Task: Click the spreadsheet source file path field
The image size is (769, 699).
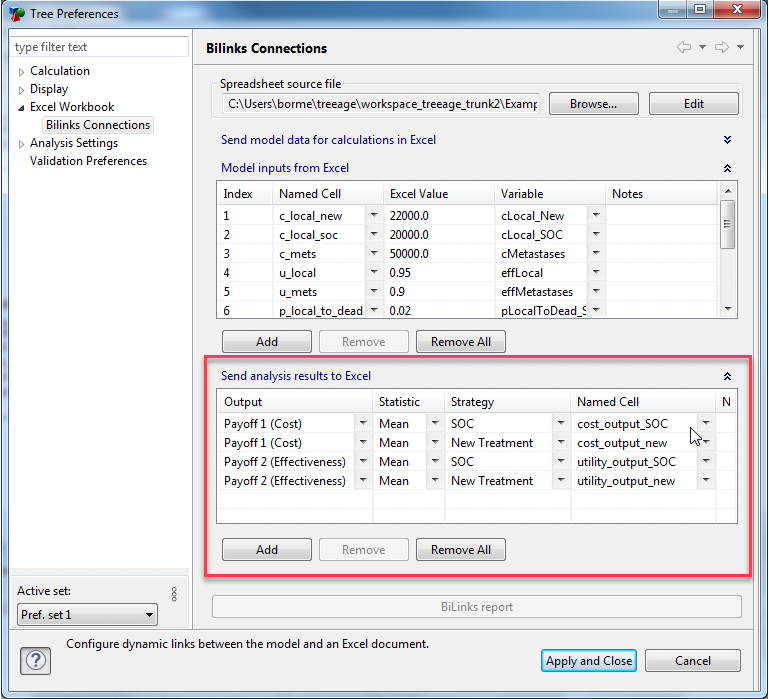Action: [x=381, y=104]
